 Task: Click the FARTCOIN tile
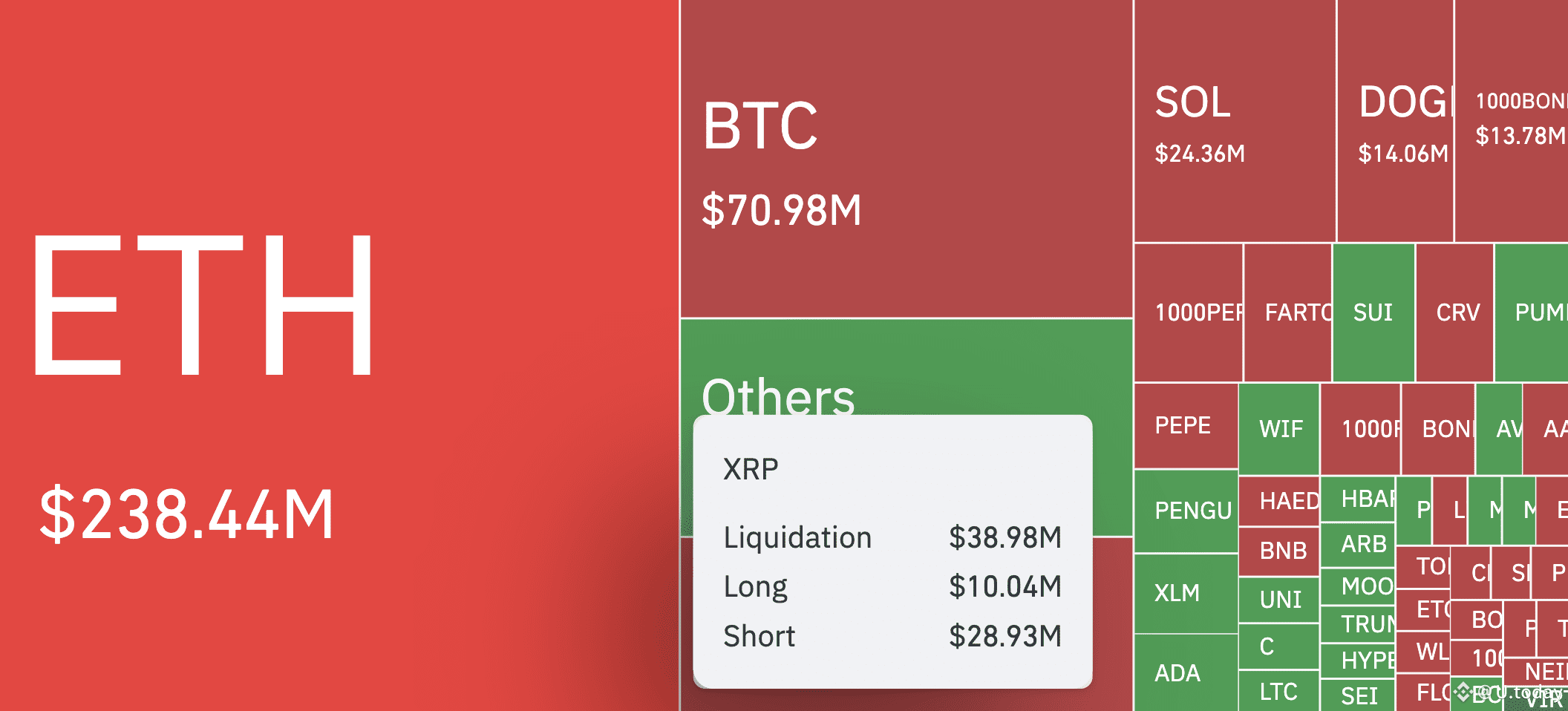pos(1287,312)
